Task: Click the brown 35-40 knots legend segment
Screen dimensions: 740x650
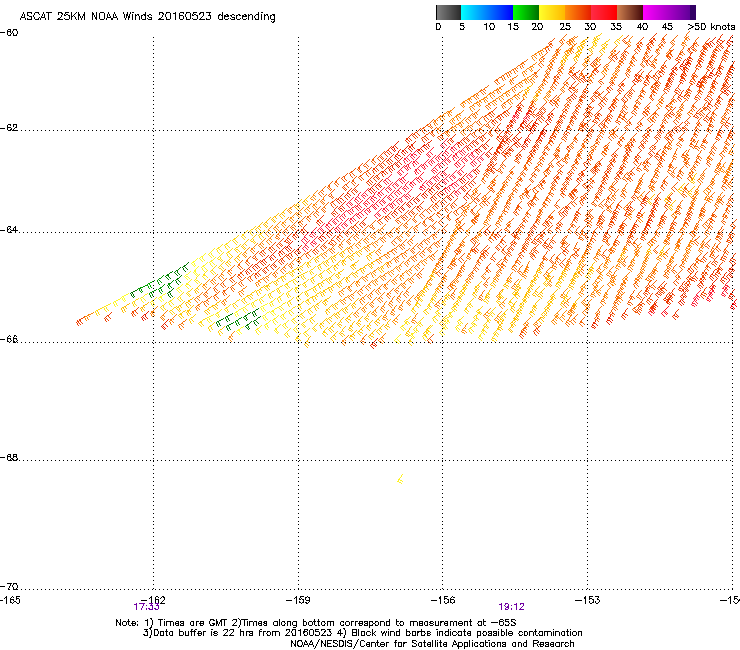Action: click(x=630, y=12)
